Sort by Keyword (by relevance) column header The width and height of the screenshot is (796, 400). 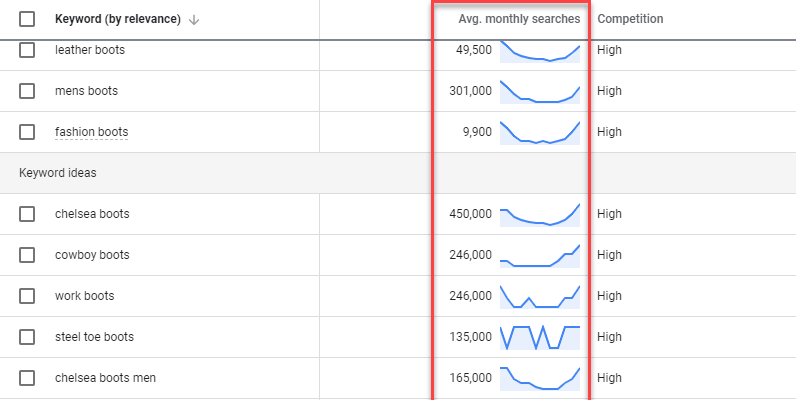pos(118,20)
